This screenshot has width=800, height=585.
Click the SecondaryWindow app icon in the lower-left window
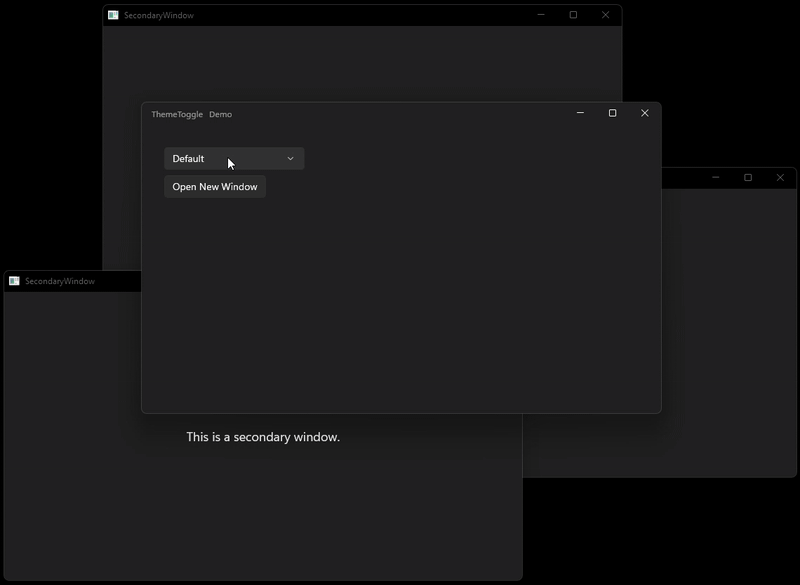[x=12, y=280]
